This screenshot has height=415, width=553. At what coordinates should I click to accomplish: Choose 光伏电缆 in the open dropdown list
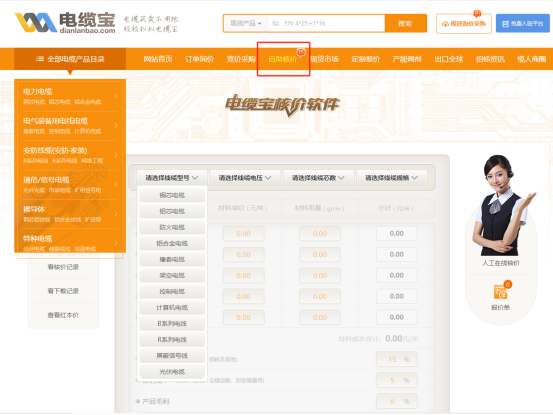pos(172,372)
